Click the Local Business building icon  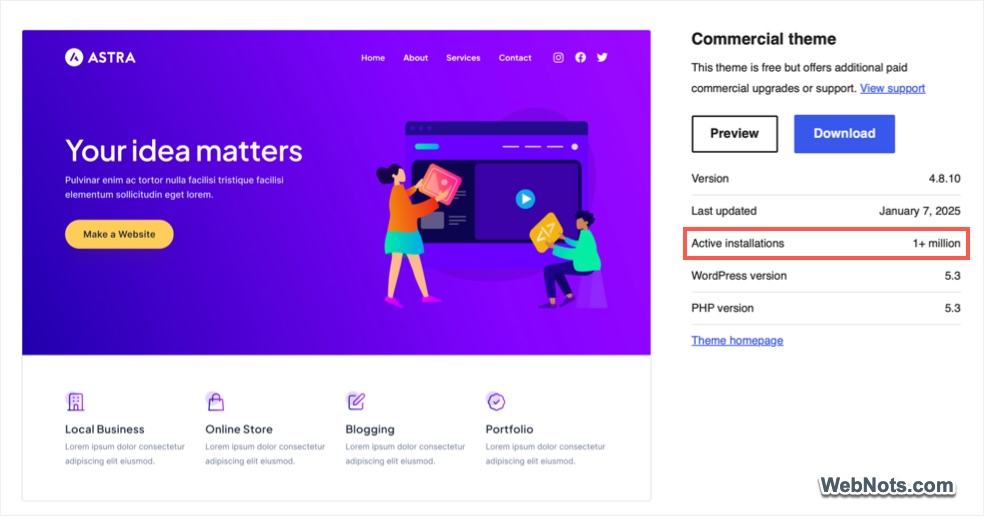point(75,401)
